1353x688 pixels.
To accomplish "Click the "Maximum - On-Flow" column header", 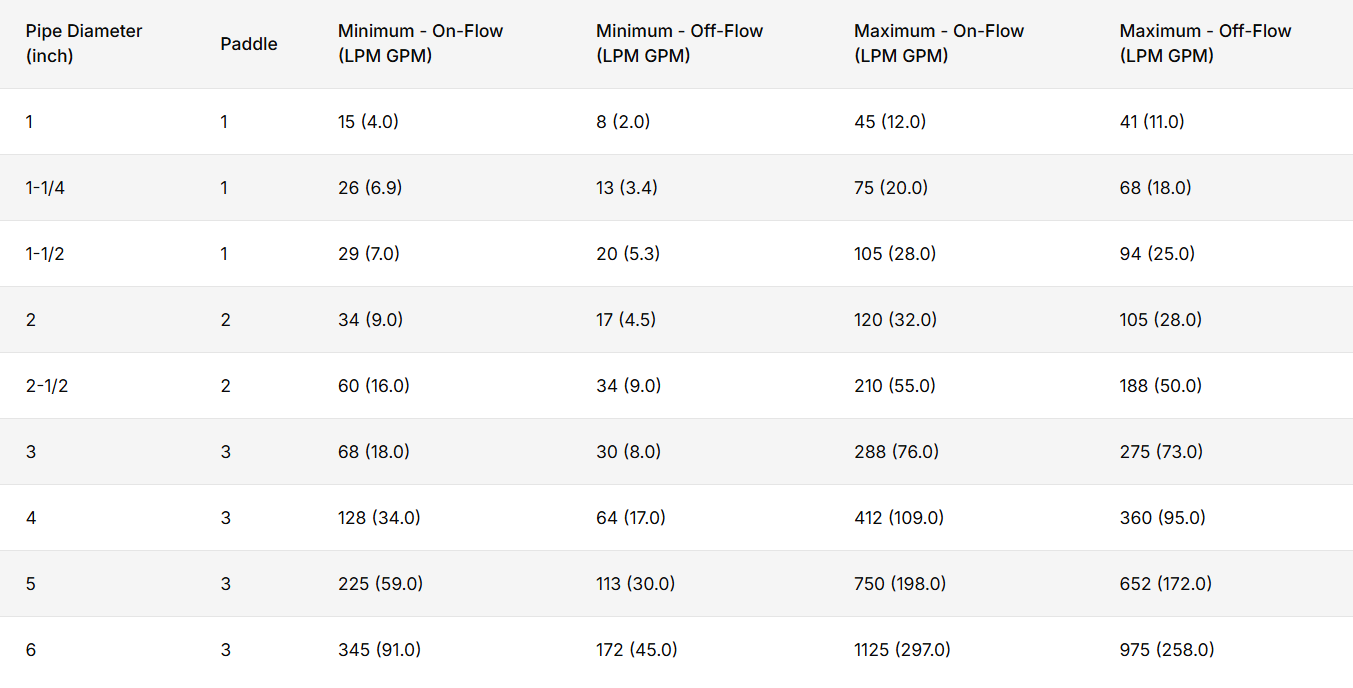I will coord(939,44).
